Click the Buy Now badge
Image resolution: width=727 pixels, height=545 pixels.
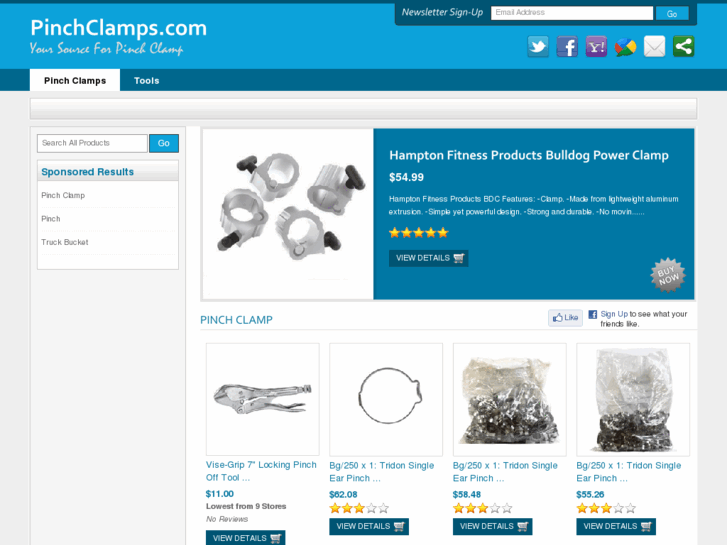tap(668, 275)
